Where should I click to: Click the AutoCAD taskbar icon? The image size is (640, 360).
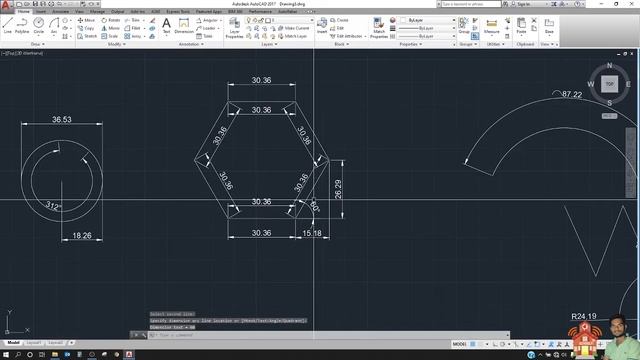pos(129,355)
